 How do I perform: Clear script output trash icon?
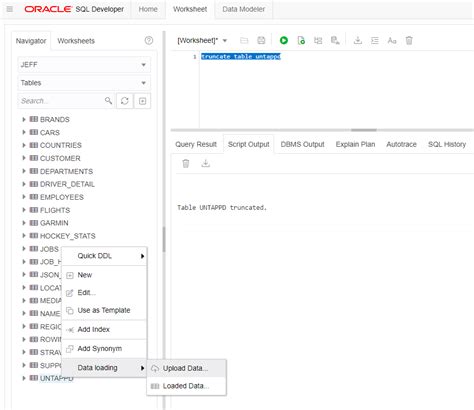186,163
